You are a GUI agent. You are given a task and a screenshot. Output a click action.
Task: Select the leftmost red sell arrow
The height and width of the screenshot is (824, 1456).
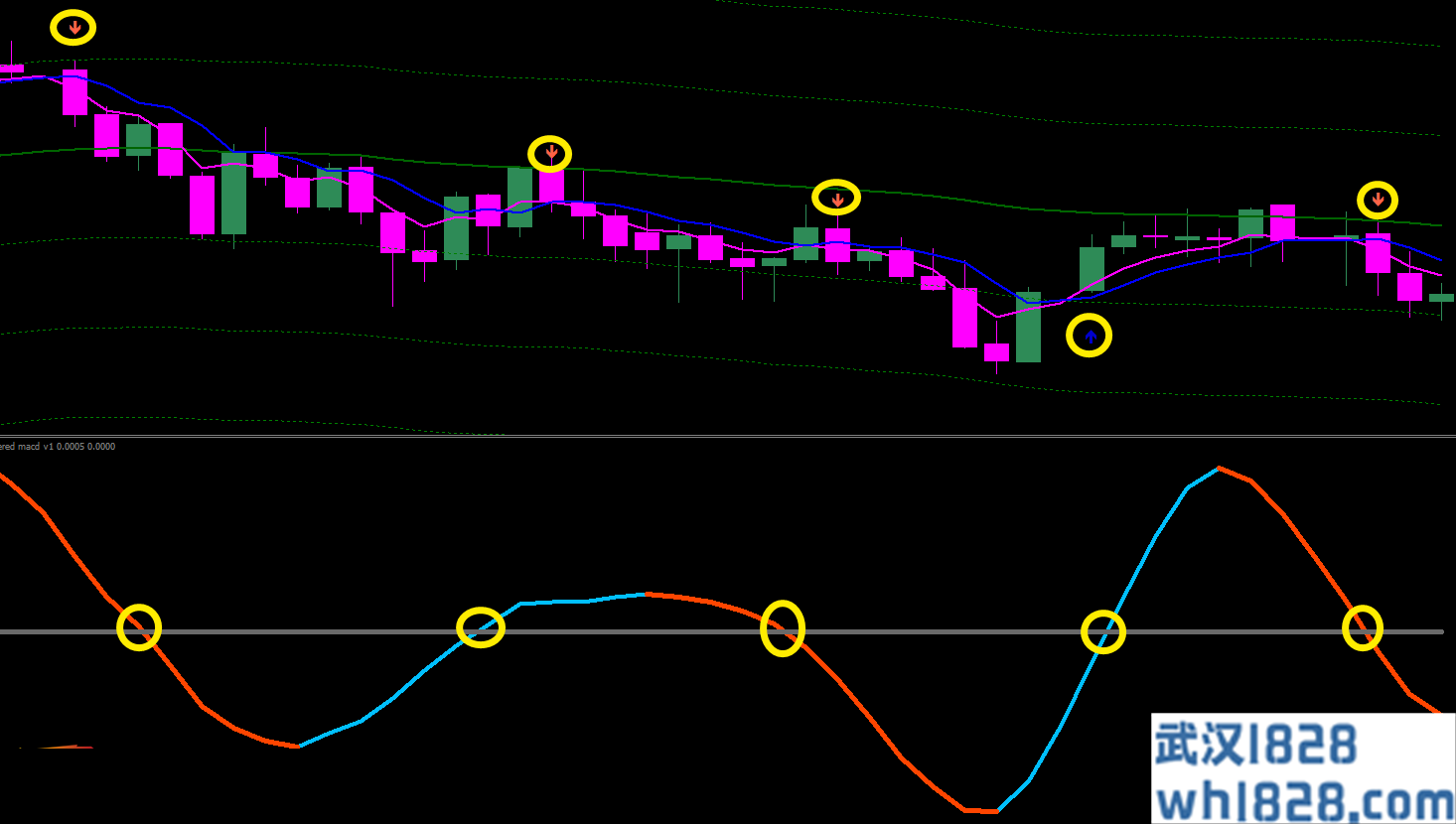(74, 28)
